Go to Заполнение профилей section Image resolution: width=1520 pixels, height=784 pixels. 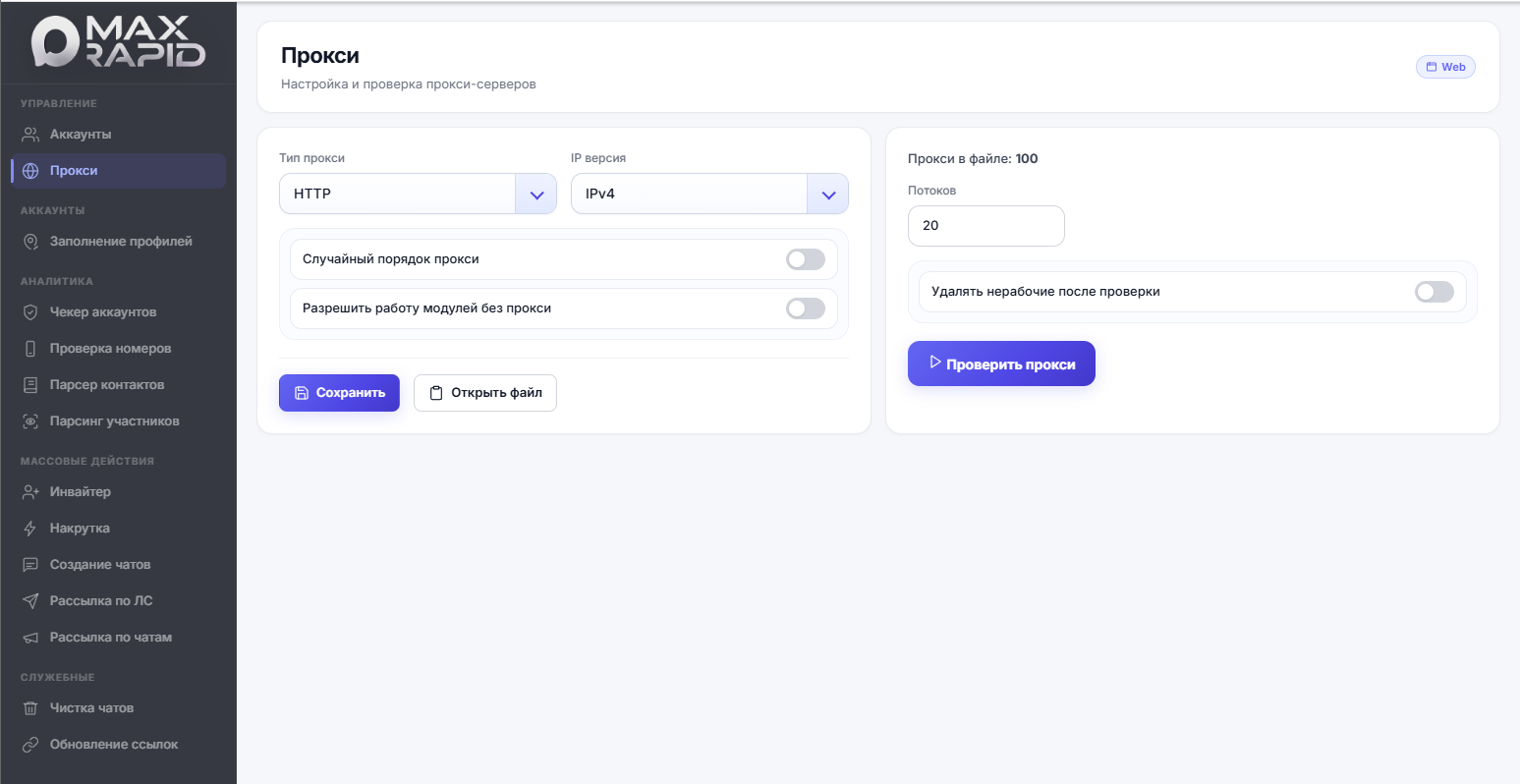[x=121, y=242]
